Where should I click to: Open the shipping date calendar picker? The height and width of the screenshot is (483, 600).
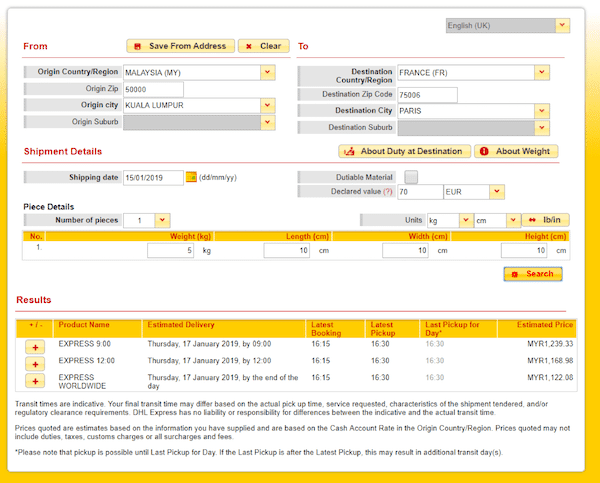191,177
